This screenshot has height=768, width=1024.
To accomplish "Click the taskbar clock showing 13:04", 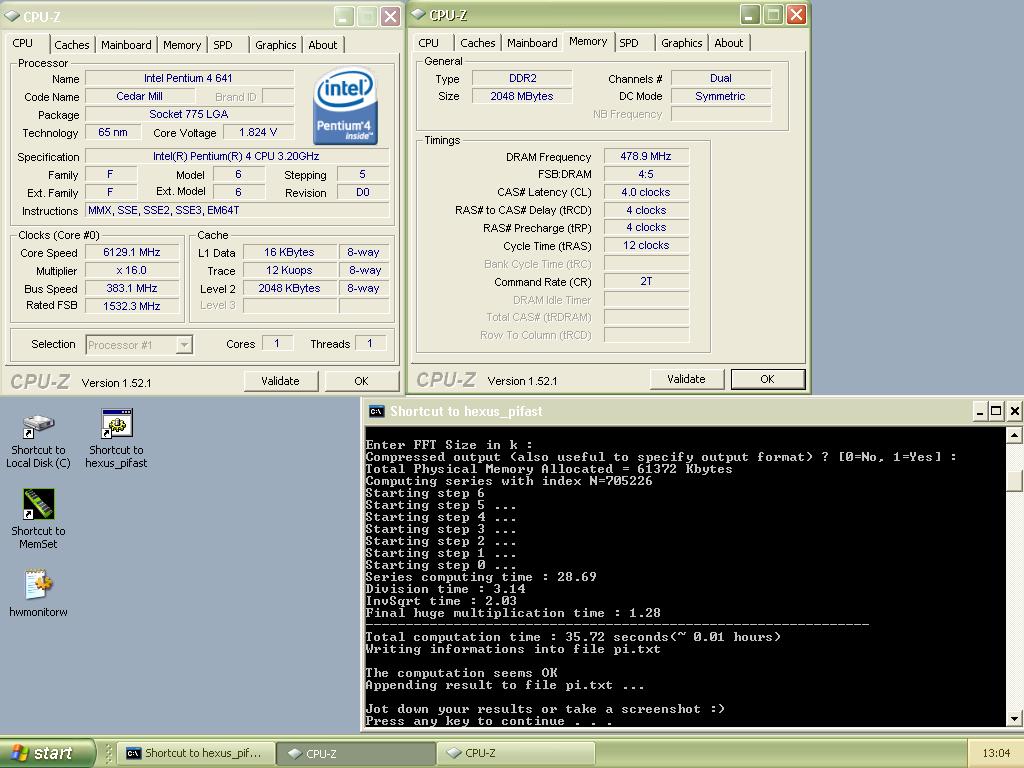I will [x=996, y=753].
